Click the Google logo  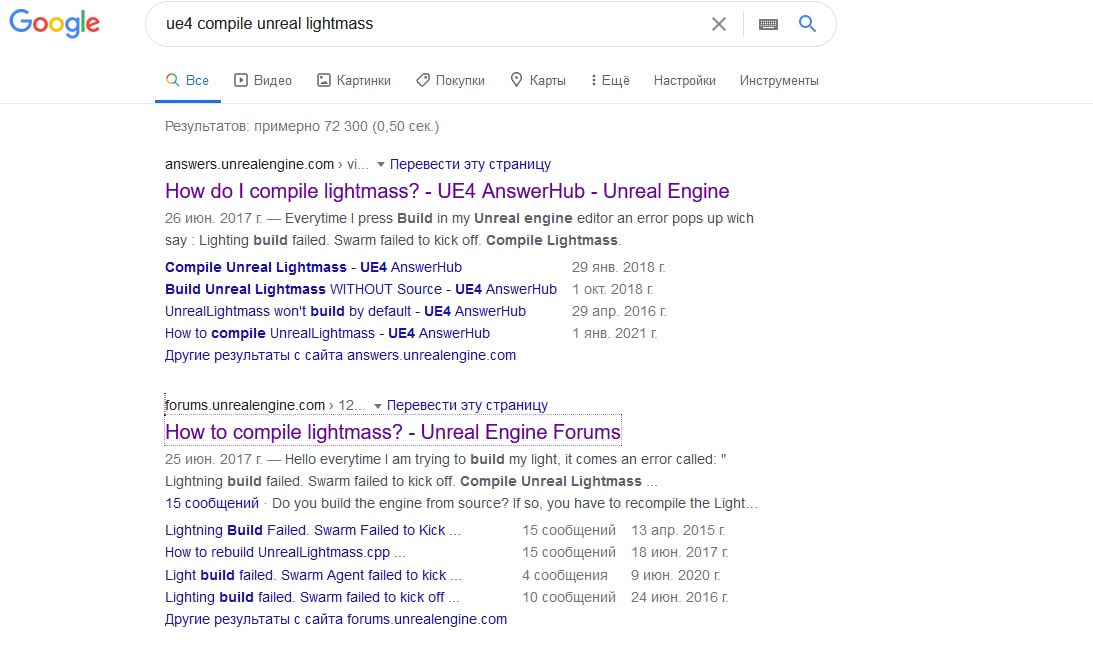point(54,23)
